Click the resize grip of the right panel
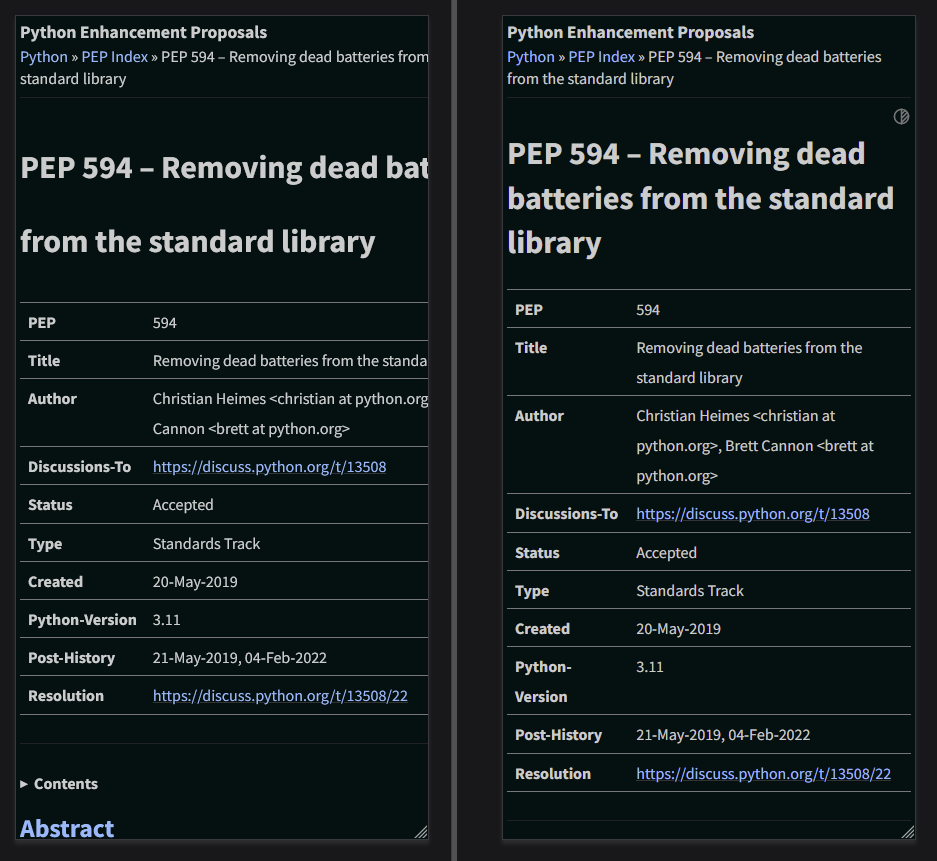The image size is (937, 861). (908, 833)
